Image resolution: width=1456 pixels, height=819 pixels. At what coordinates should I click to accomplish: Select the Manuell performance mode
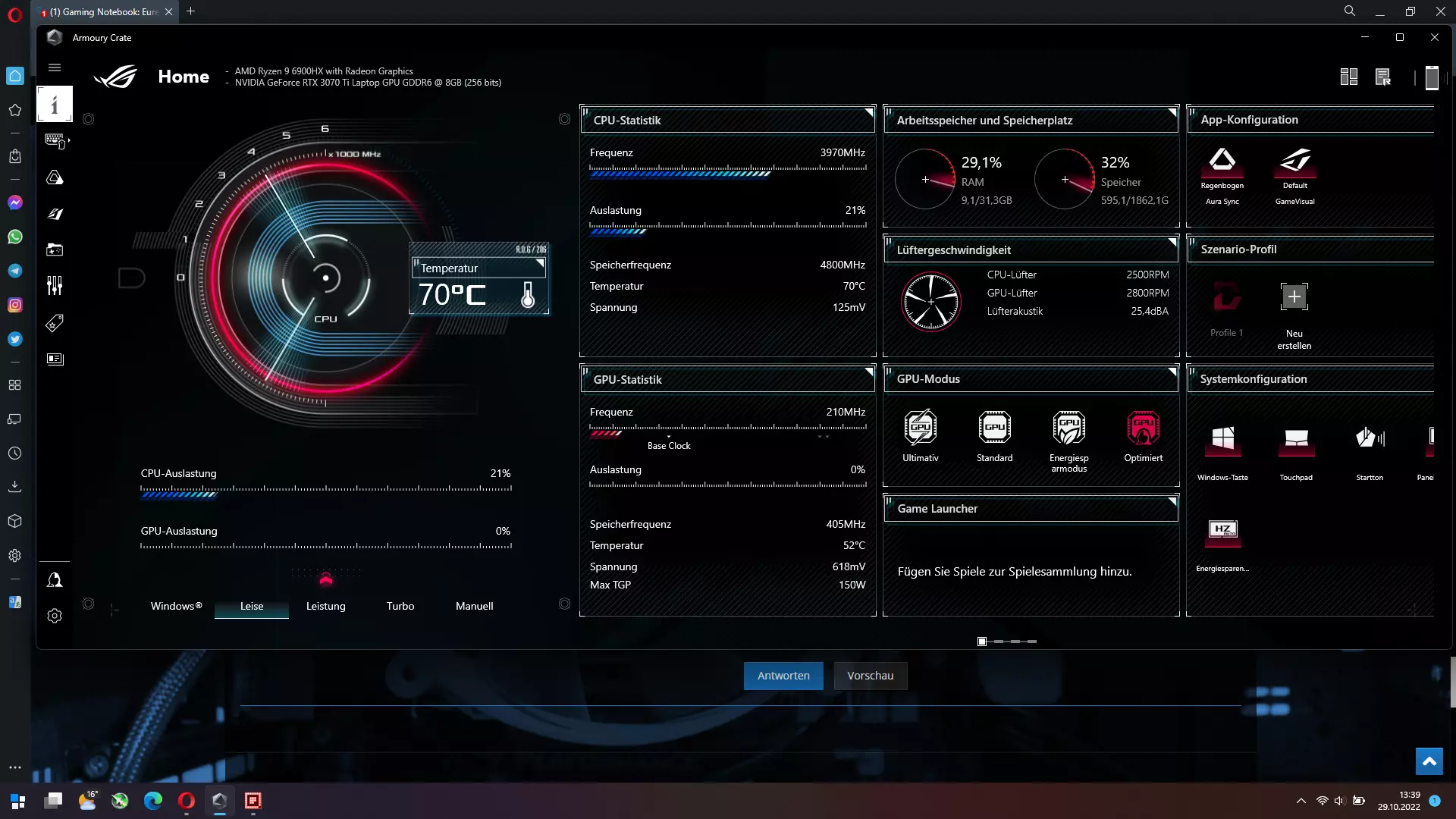point(474,606)
